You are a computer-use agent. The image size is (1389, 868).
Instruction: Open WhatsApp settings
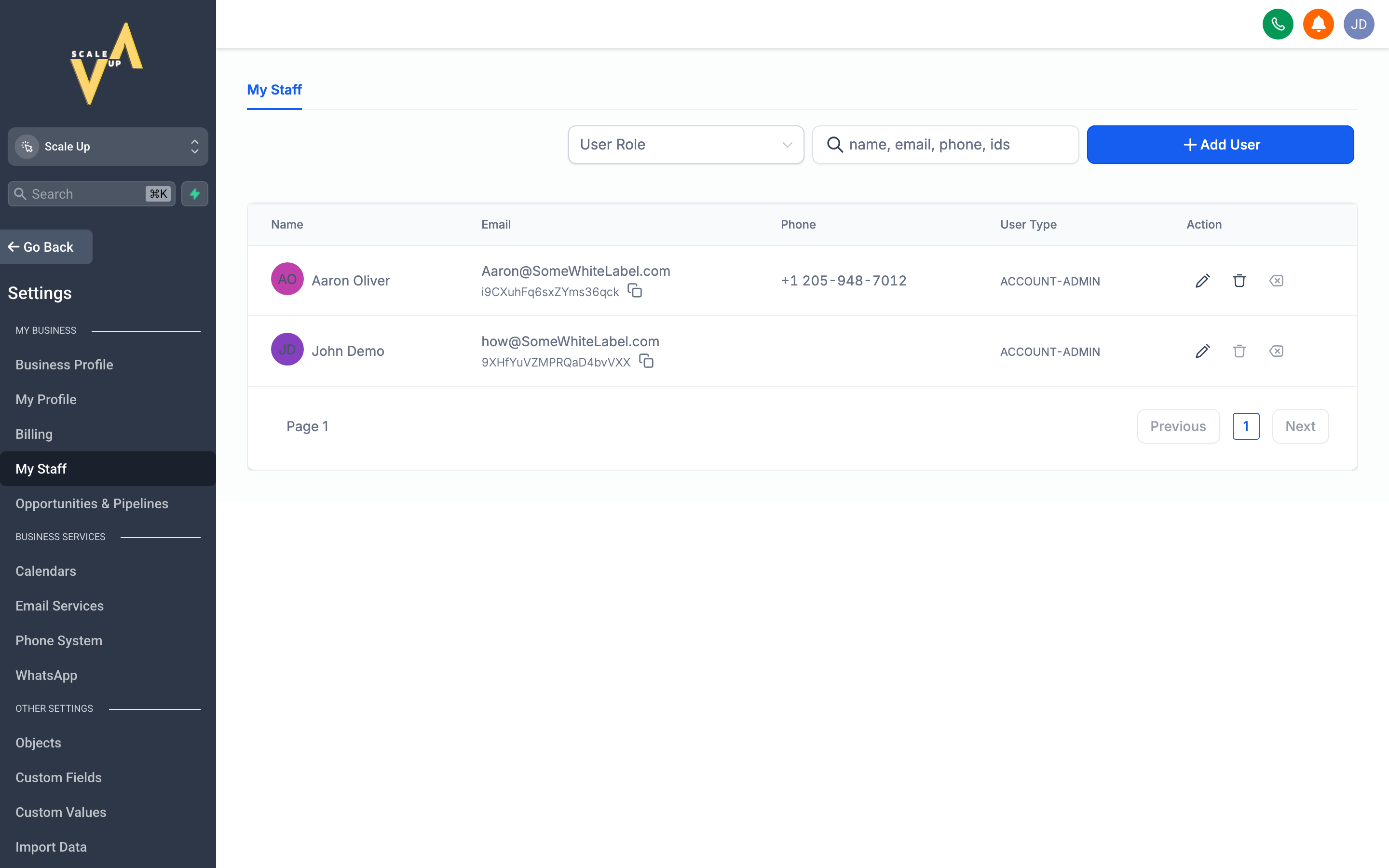pos(46,675)
